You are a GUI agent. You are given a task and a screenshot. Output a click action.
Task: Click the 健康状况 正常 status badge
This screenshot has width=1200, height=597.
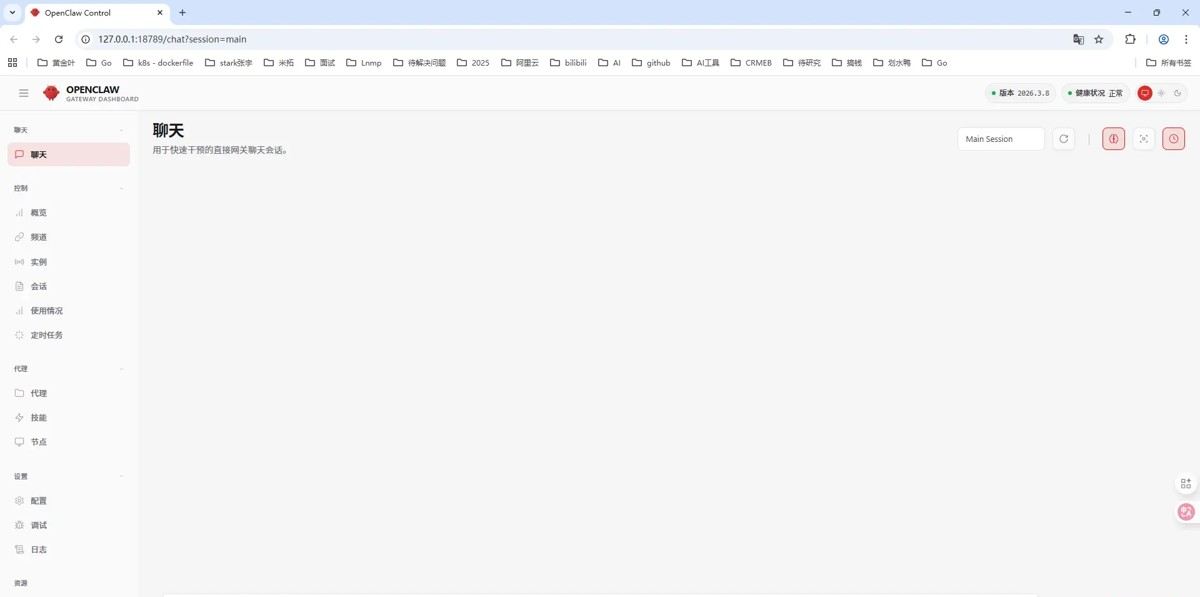(1096, 93)
